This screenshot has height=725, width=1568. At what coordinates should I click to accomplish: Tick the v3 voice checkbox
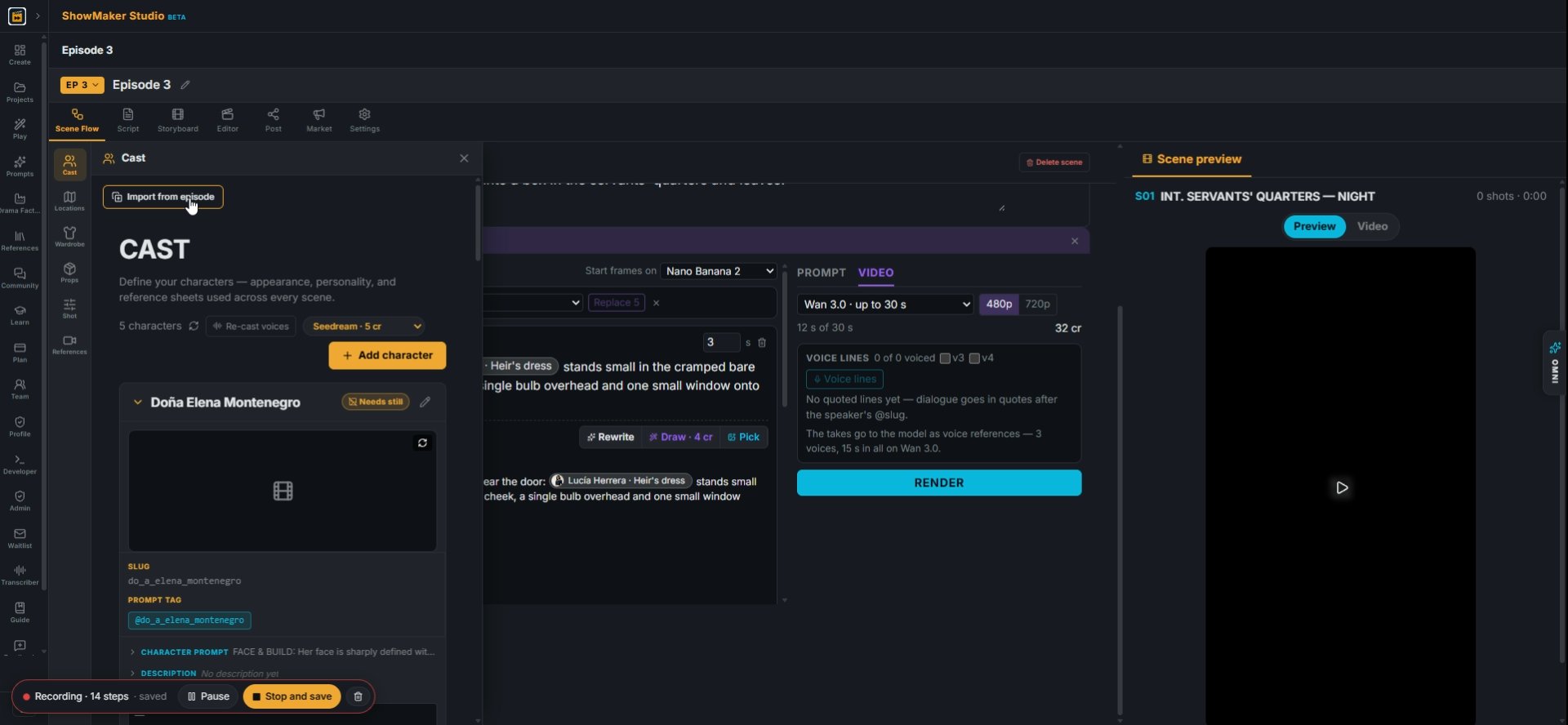coord(945,358)
